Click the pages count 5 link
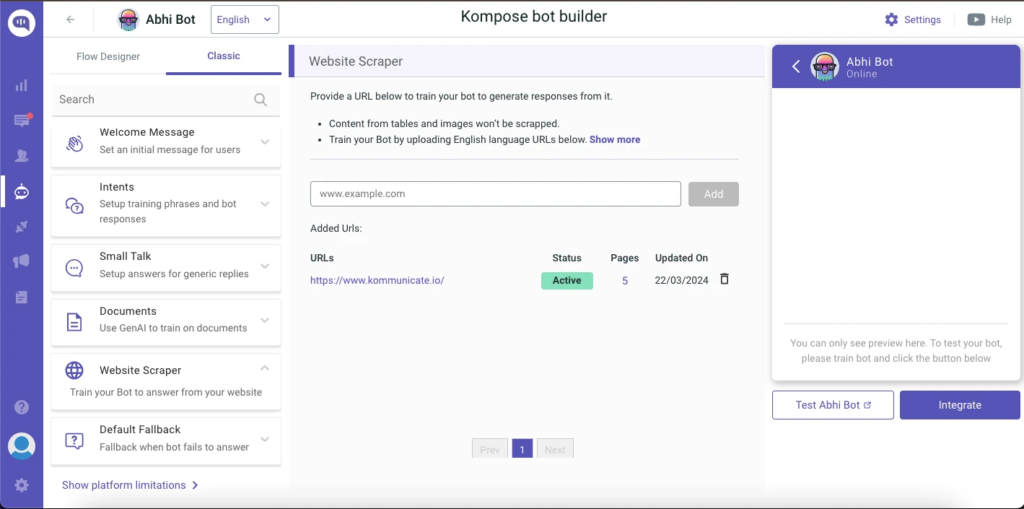The width and height of the screenshot is (1024, 509). [x=625, y=281]
